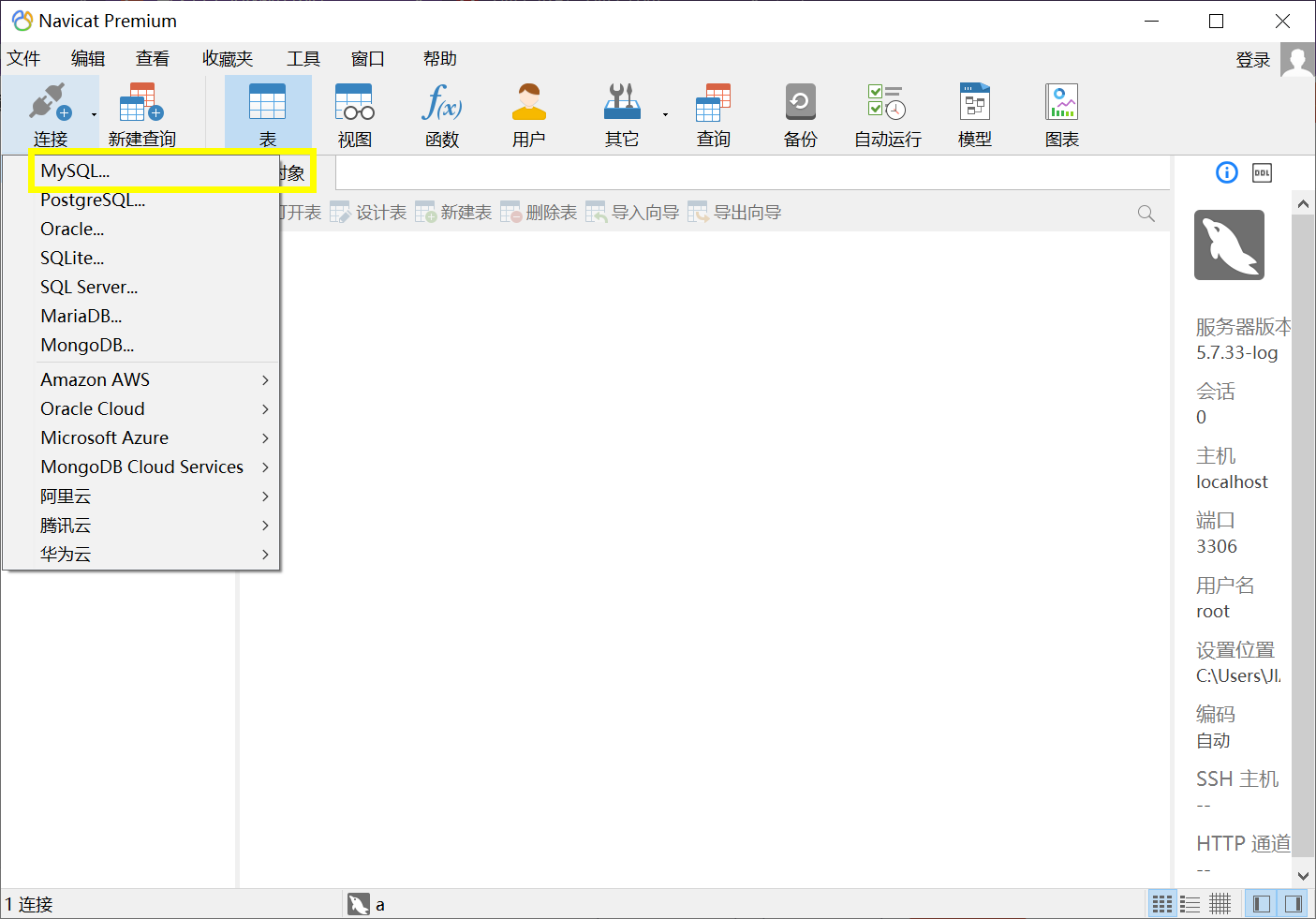The image size is (1316, 919).
Task: Open the Function (函数) f(x) icon
Action: [442, 102]
